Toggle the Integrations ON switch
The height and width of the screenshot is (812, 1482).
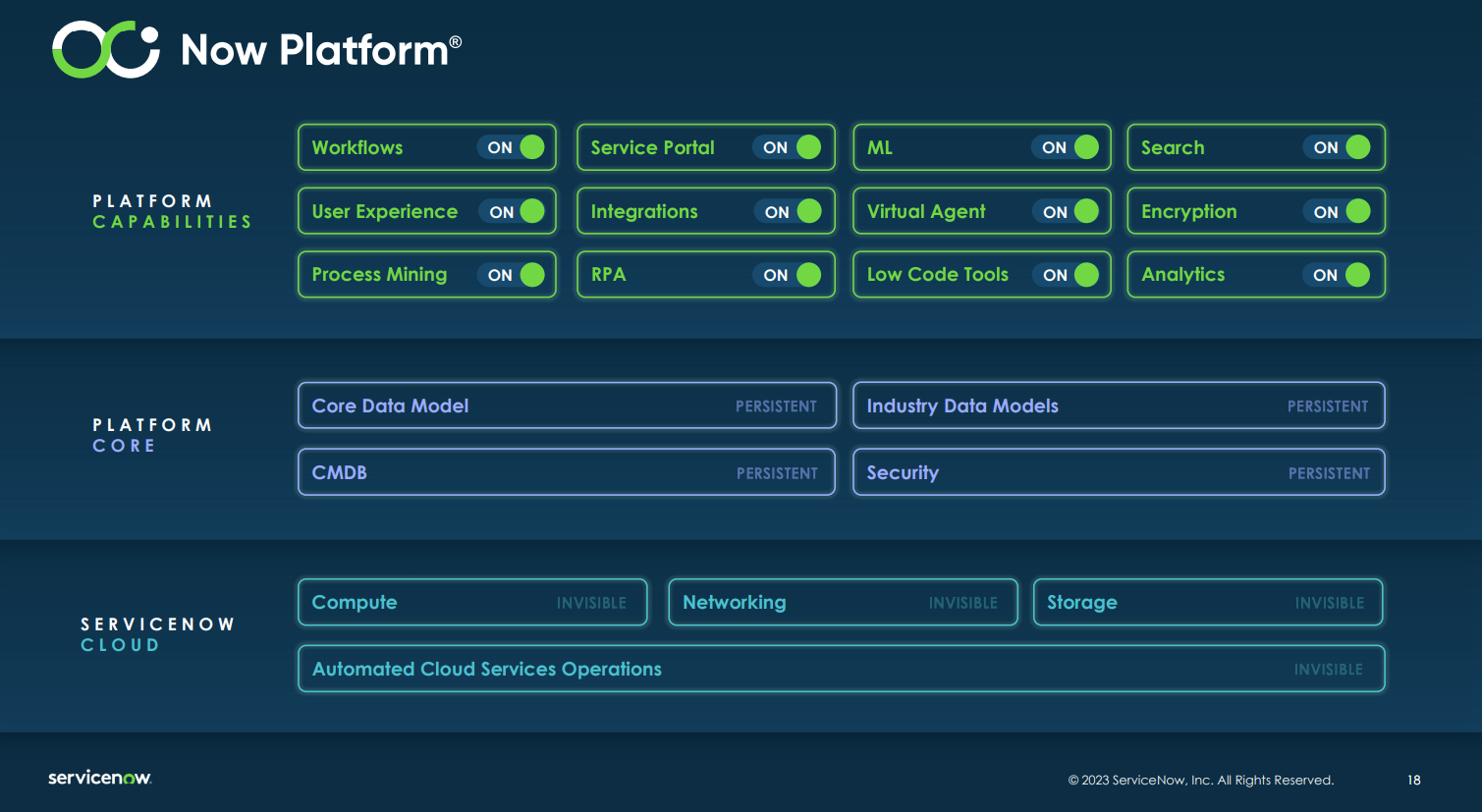(788, 211)
